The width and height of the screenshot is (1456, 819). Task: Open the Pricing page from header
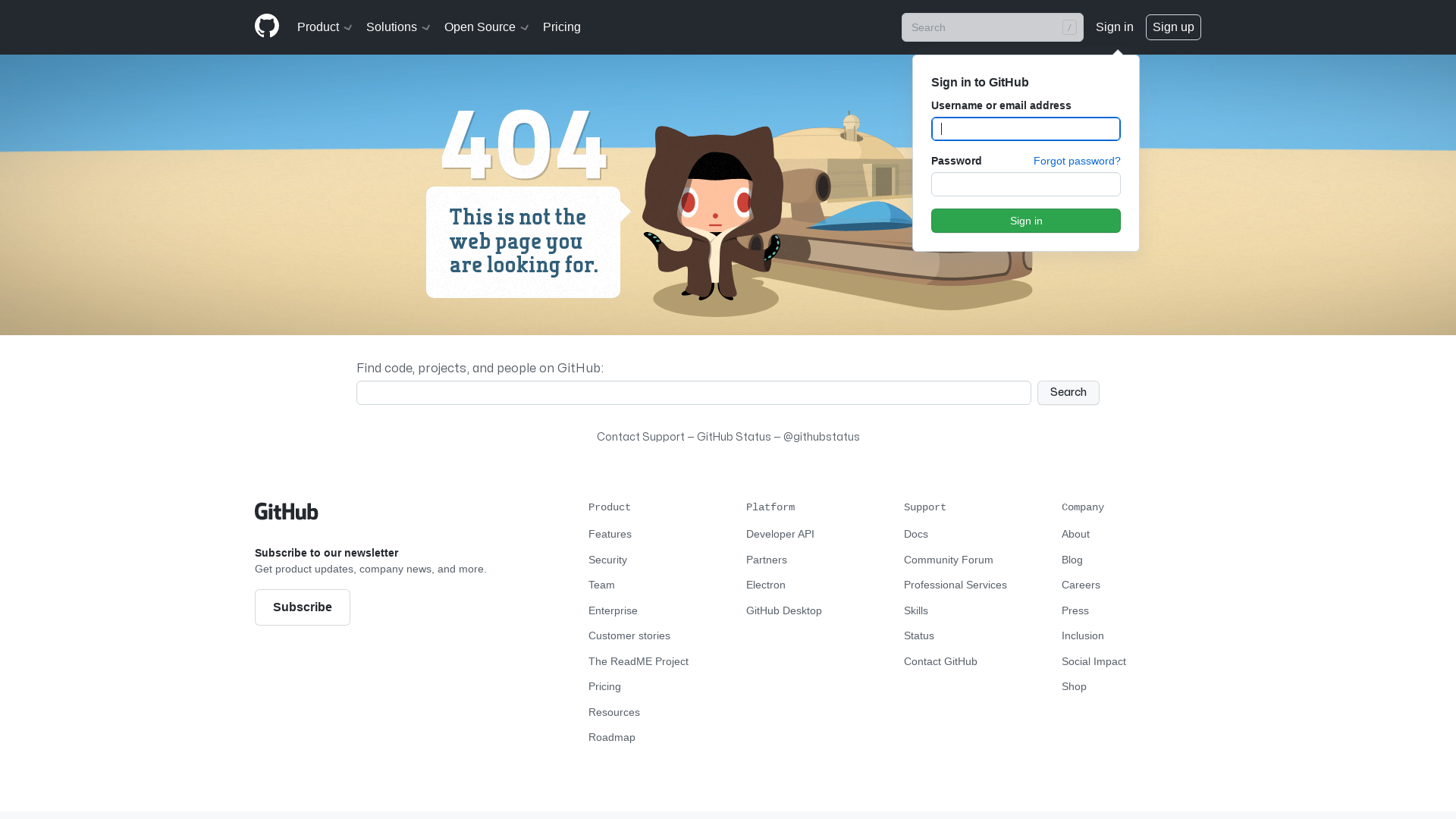562,27
